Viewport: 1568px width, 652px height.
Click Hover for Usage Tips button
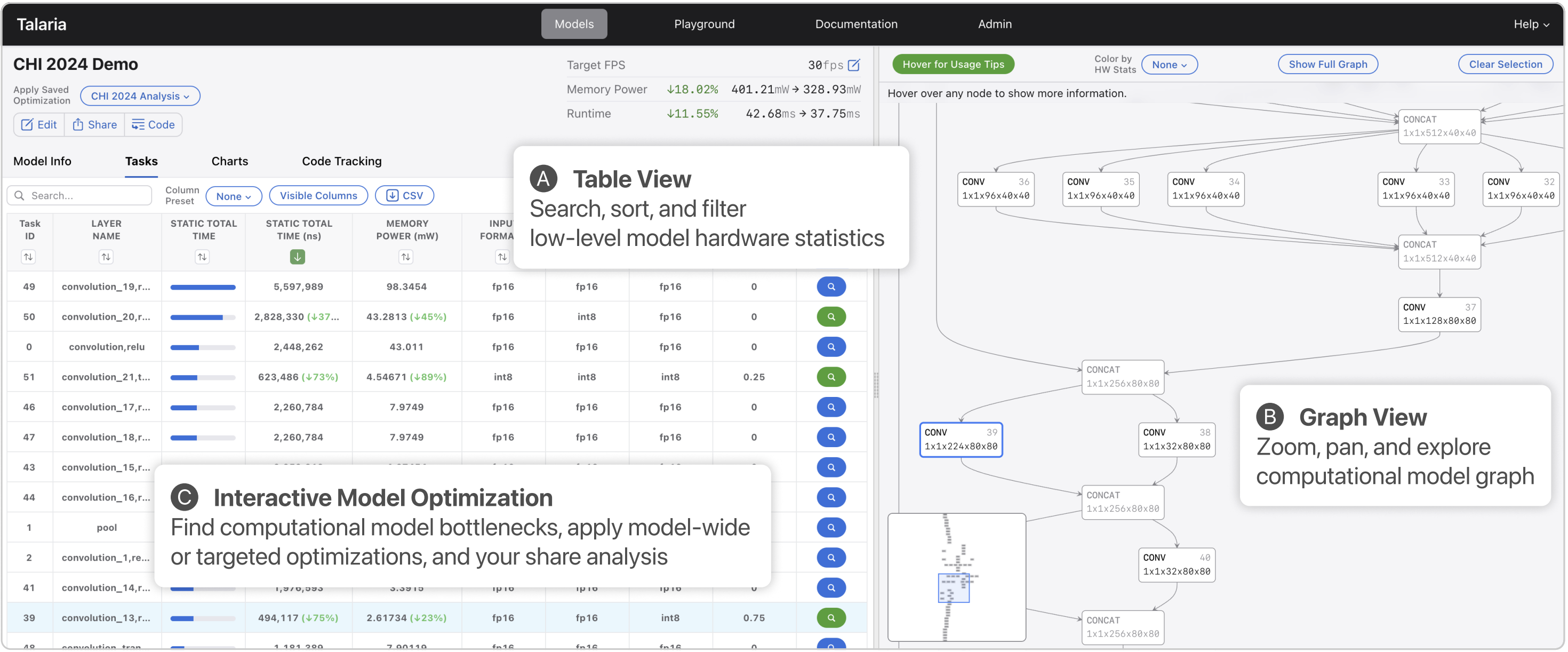click(x=953, y=65)
